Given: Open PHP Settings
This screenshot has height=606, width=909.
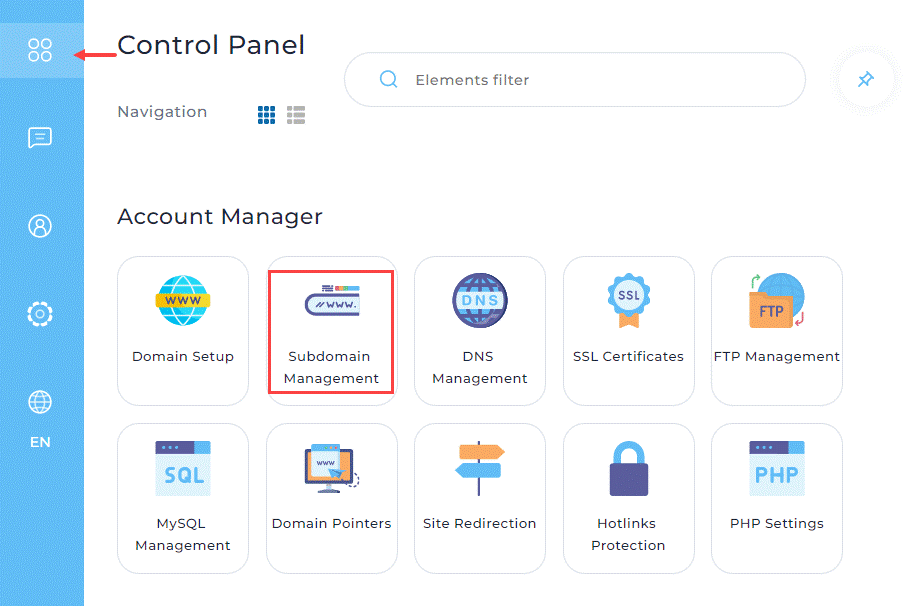Looking at the screenshot, I should tap(776, 497).
